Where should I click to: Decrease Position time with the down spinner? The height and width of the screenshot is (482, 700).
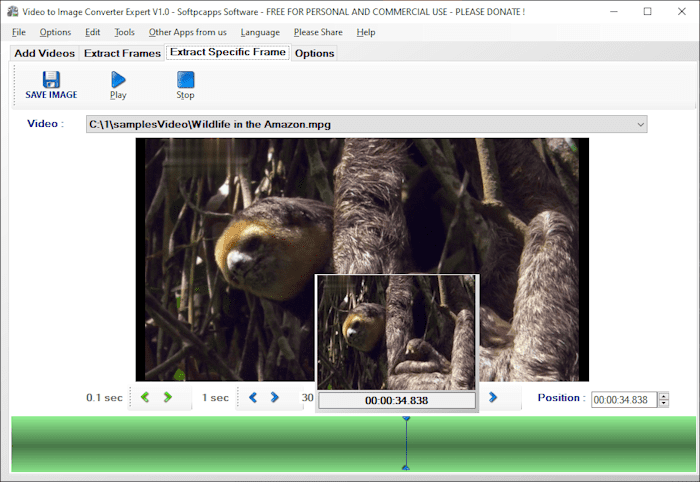pos(663,403)
